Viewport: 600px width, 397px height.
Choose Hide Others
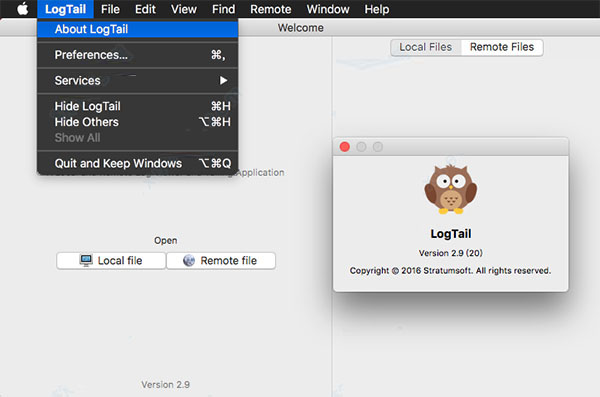[x=137, y=122]
